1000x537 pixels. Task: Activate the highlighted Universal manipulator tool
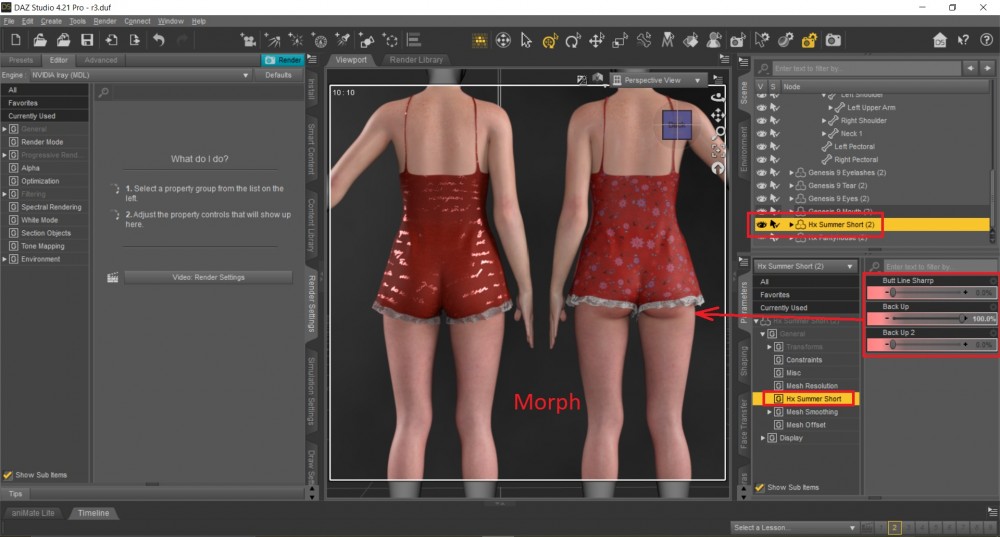(550, 41)
